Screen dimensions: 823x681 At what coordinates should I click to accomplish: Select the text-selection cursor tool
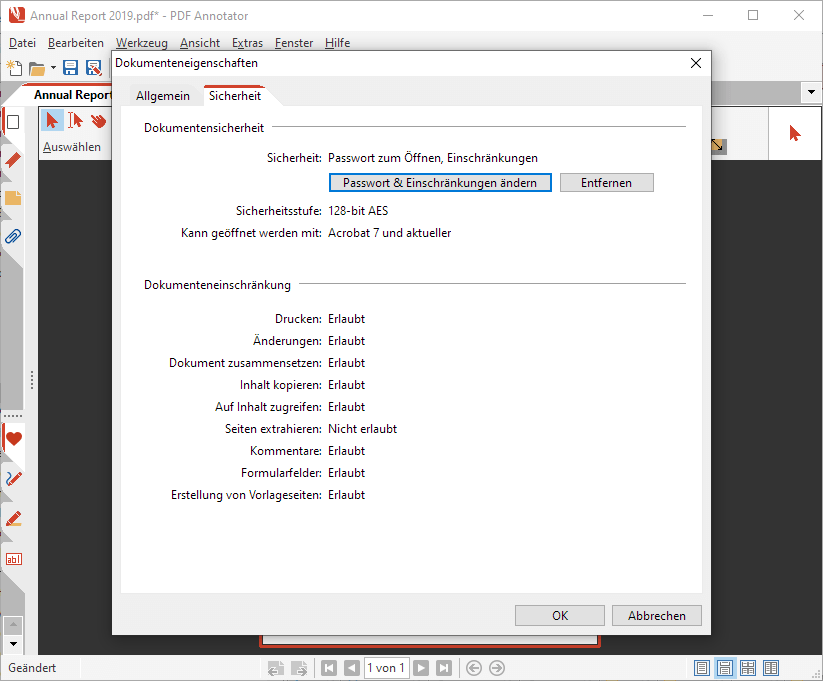[x=75, y=121]
